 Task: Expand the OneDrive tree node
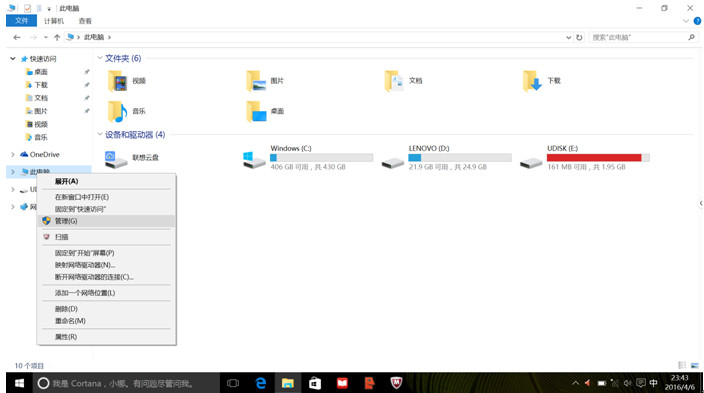pyautogui.click(x=13, y=155)
